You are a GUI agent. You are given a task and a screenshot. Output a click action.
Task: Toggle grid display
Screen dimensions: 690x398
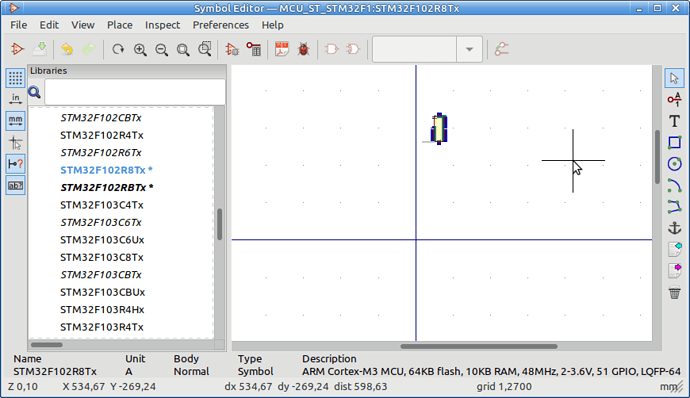tap(15, 77)
